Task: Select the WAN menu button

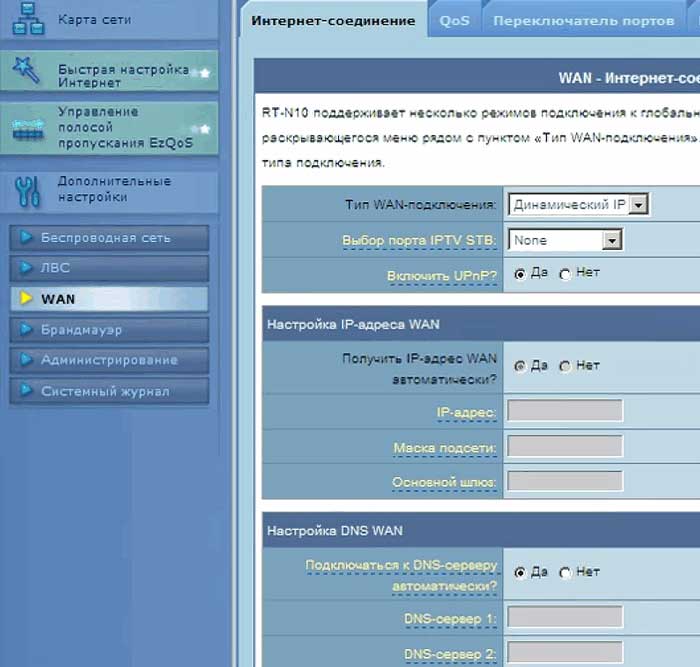Action: 109,299
